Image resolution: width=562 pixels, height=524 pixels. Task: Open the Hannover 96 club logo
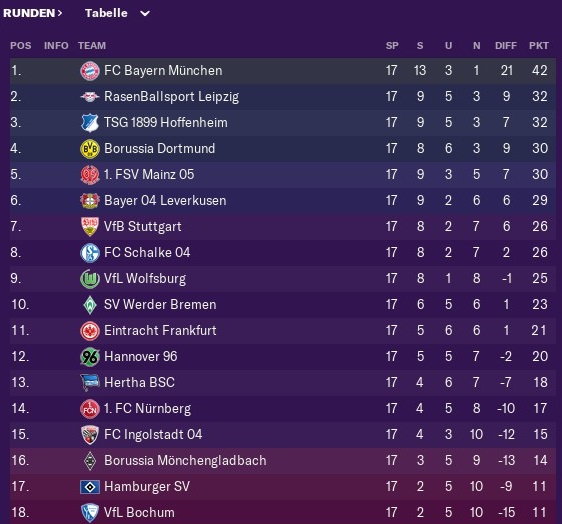pos(90,357)
